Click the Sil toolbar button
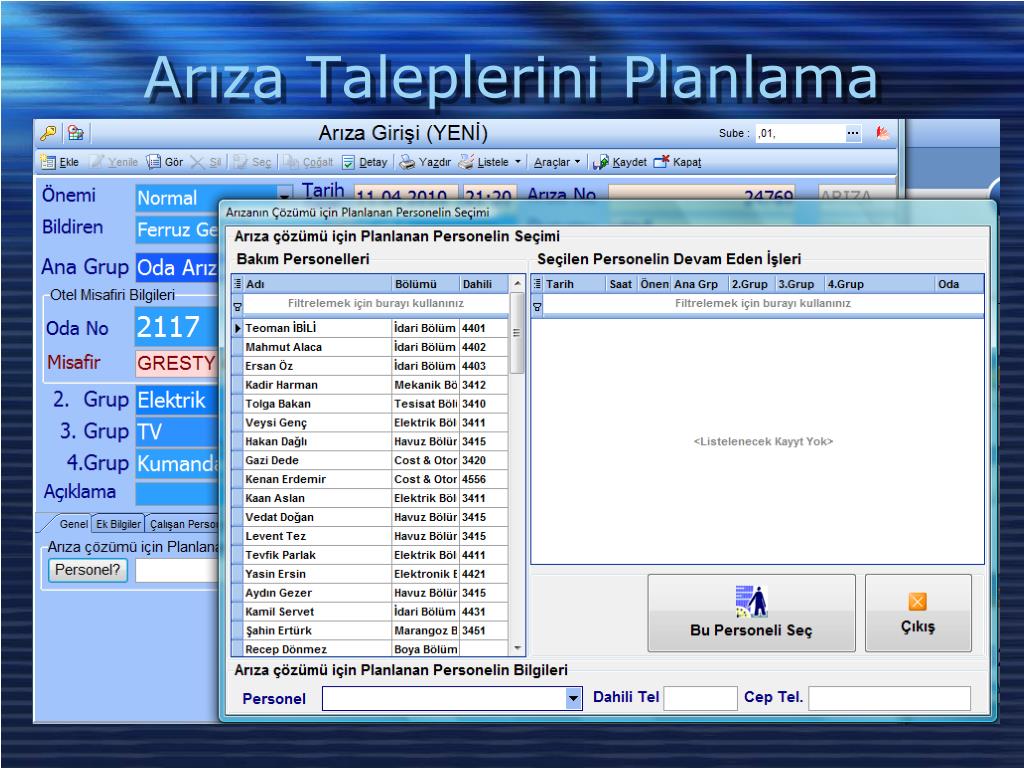The image size is (1024, 768). click(206, 162)
